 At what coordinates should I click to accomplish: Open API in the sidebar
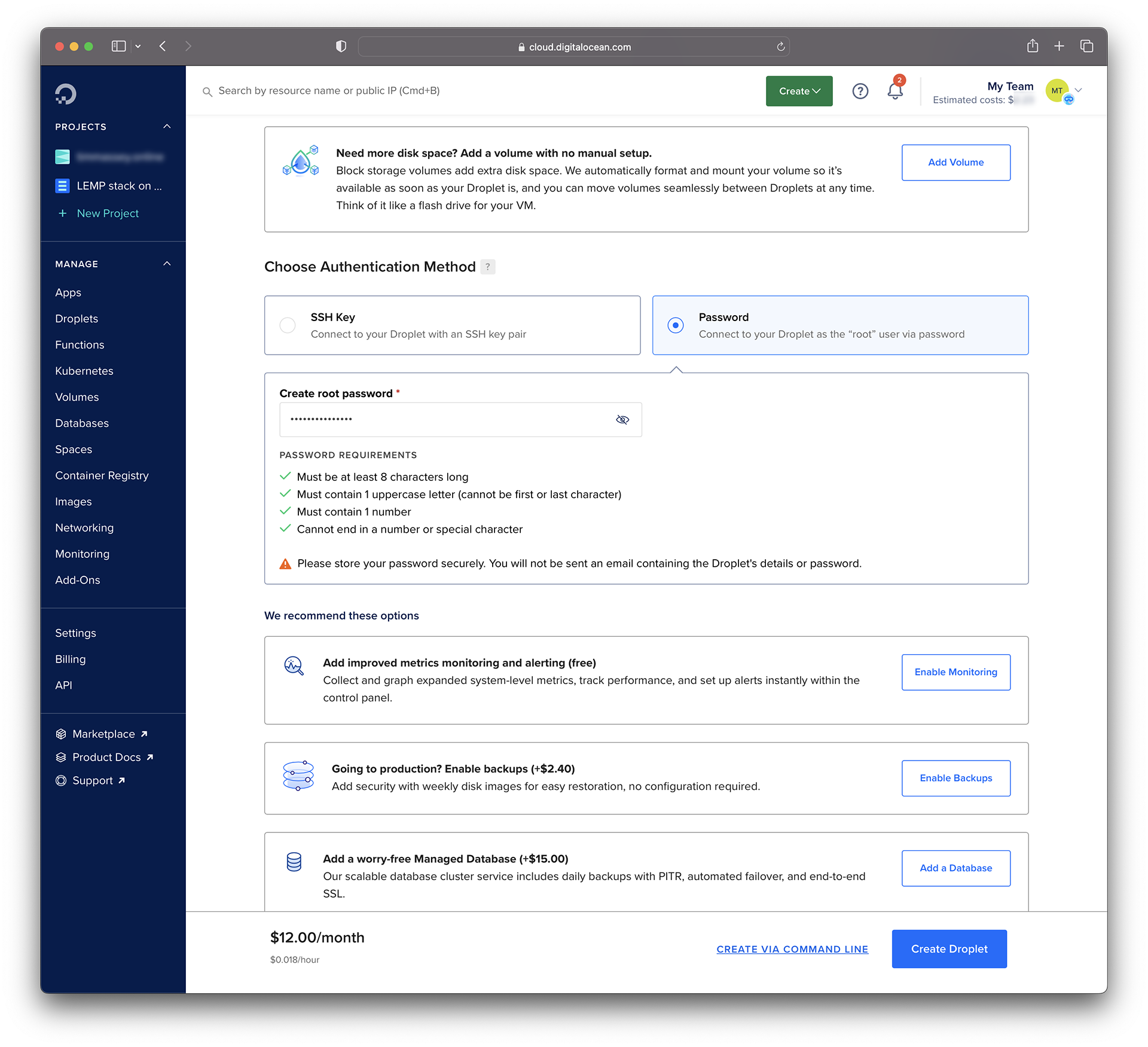click(x=63, y=685)
